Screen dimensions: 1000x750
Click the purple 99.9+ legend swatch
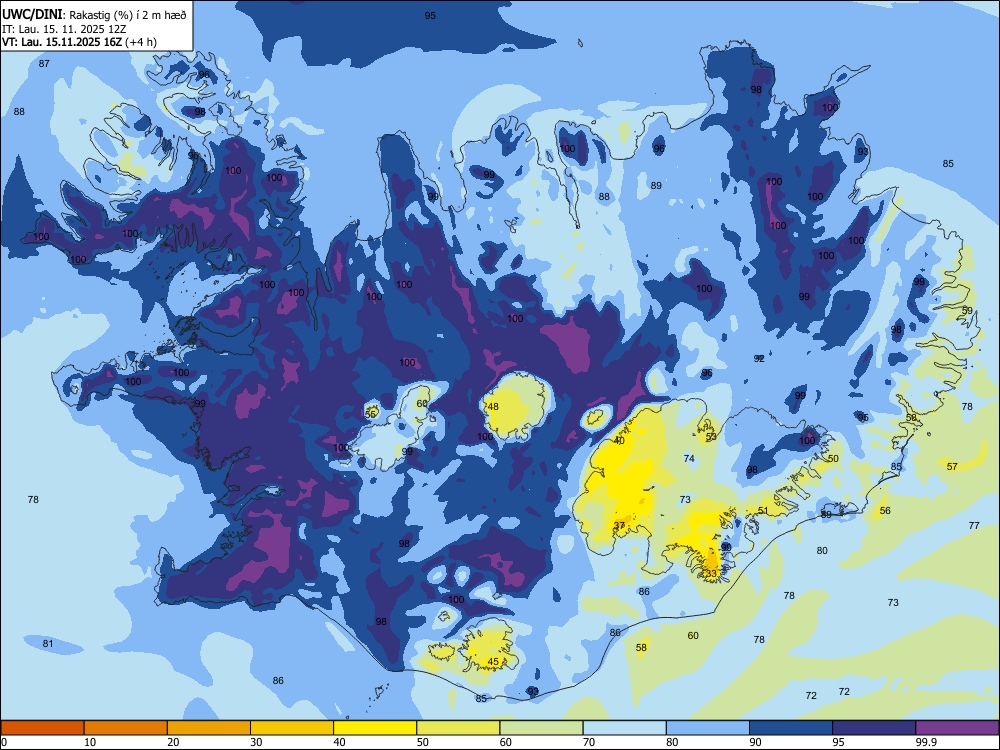click(957, 728)
